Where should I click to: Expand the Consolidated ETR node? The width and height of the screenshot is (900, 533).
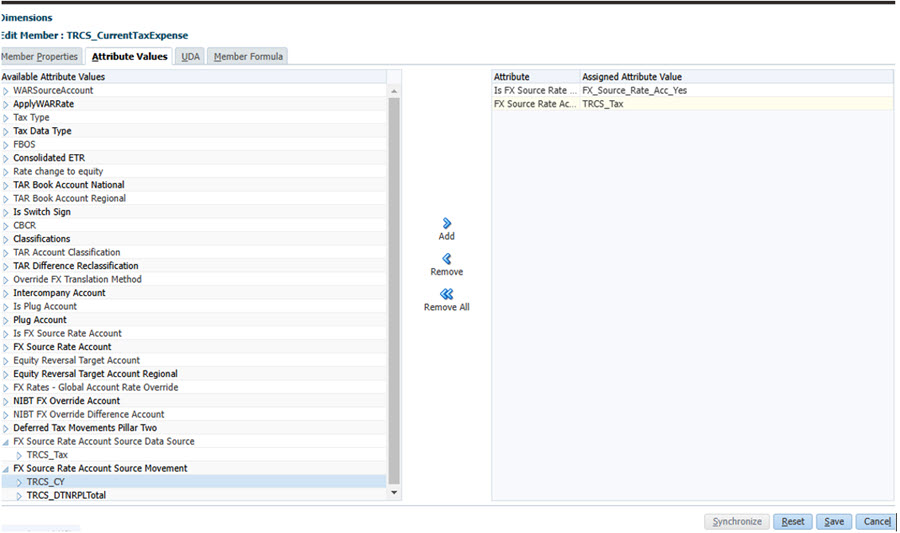(6, 158)
